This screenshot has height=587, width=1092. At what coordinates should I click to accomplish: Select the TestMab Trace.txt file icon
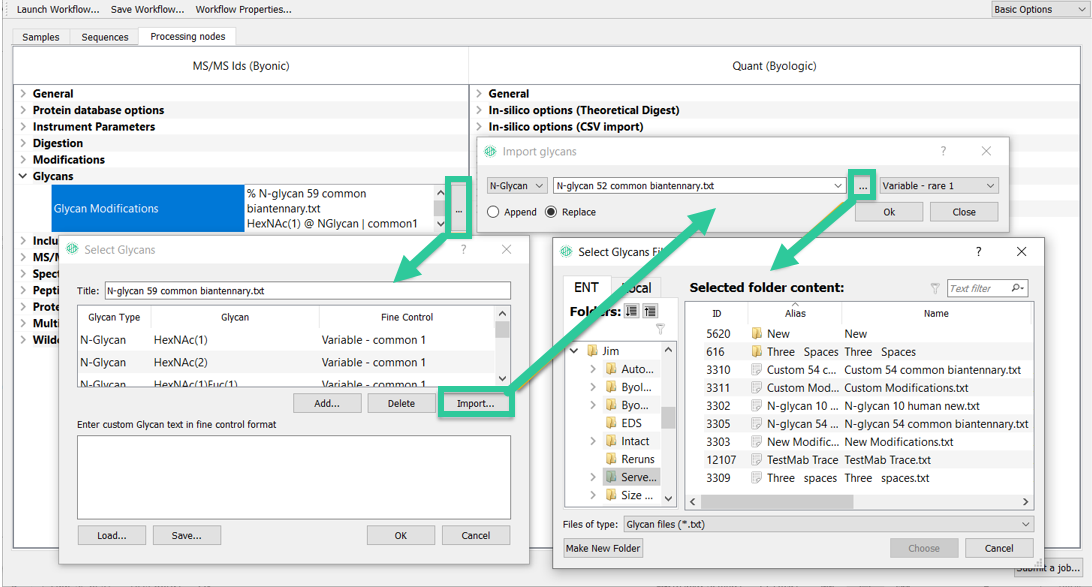(756, 460)
